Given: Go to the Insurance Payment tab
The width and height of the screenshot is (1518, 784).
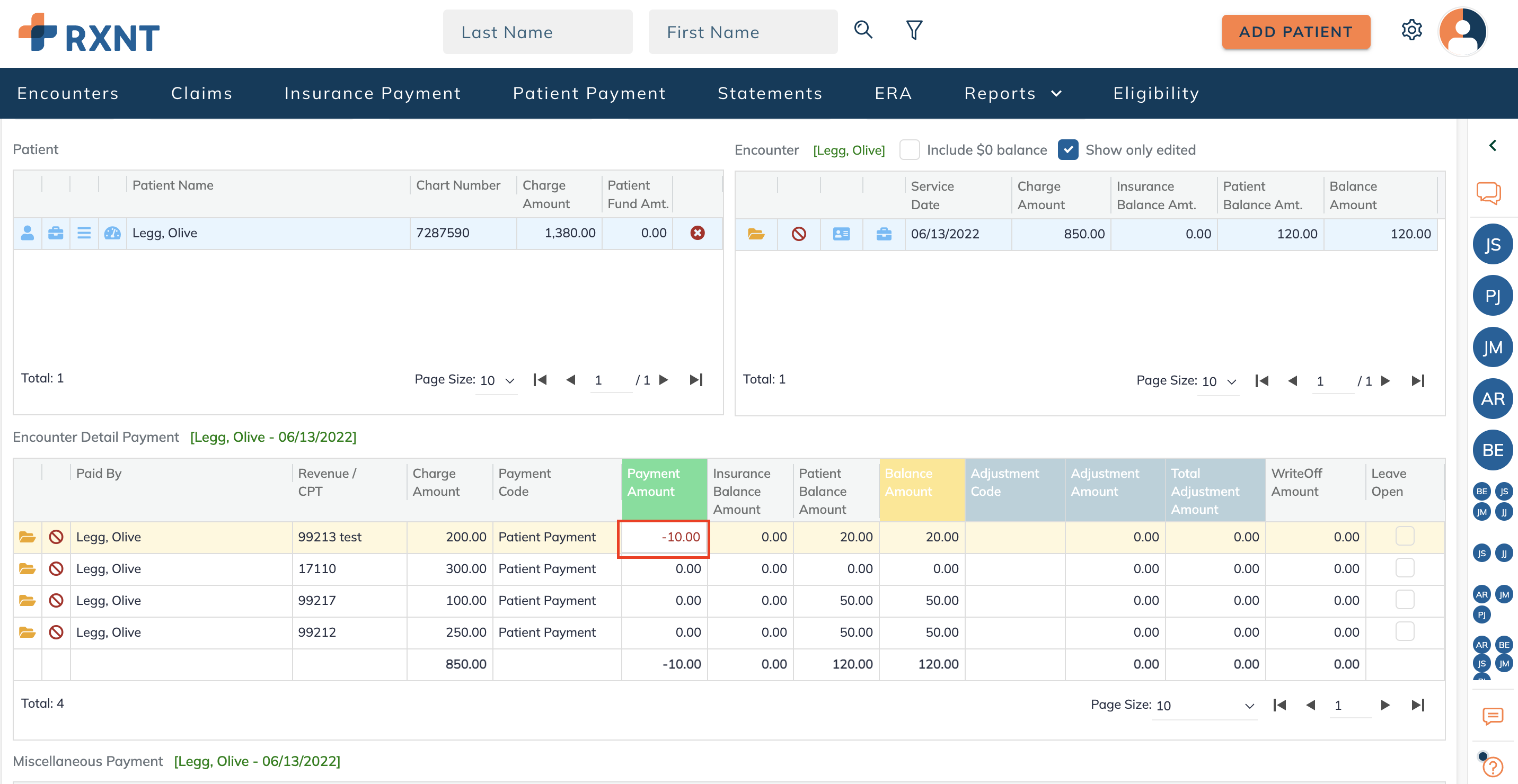Looking at the screenshot, I should (373, 94).
